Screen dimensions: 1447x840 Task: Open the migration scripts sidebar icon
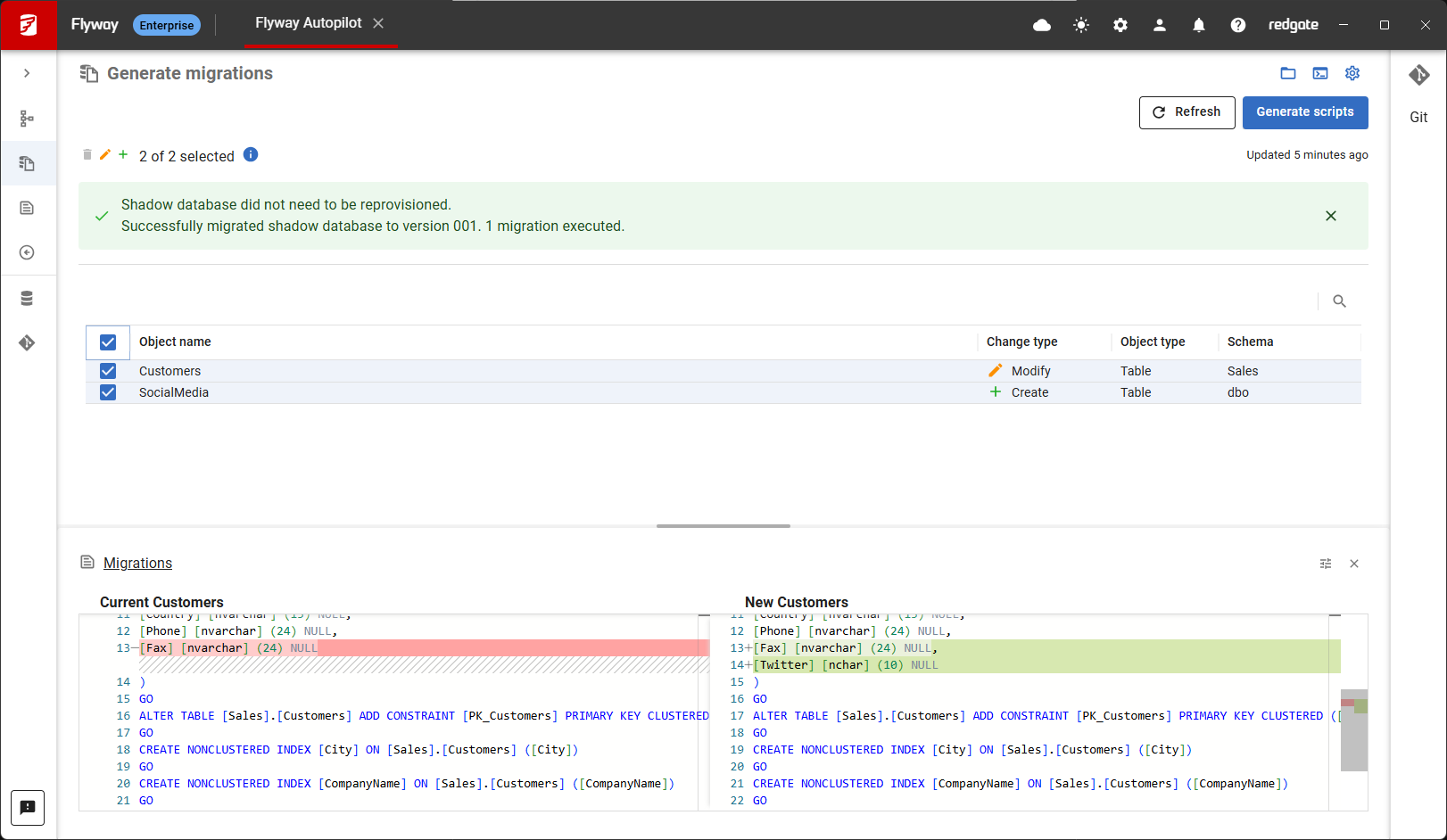27,208
